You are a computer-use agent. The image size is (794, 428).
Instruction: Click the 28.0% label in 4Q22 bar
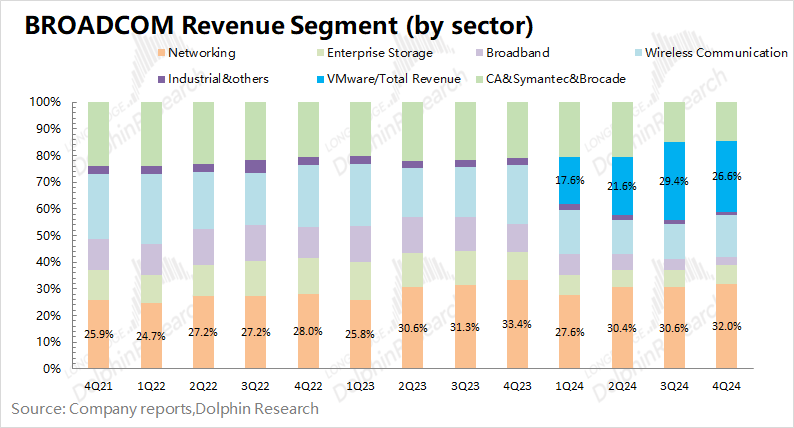click(308, 331)
